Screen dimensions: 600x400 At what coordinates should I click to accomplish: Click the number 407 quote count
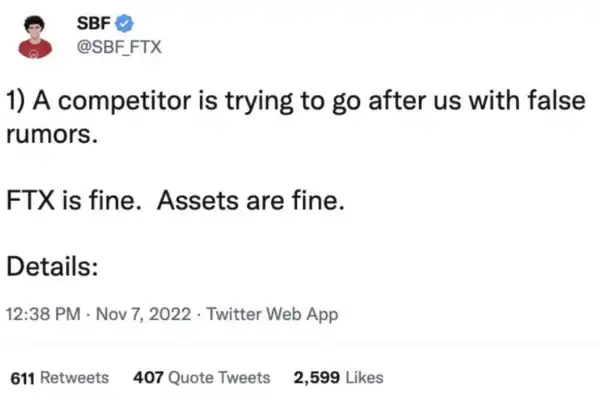(x=148, y=377)
